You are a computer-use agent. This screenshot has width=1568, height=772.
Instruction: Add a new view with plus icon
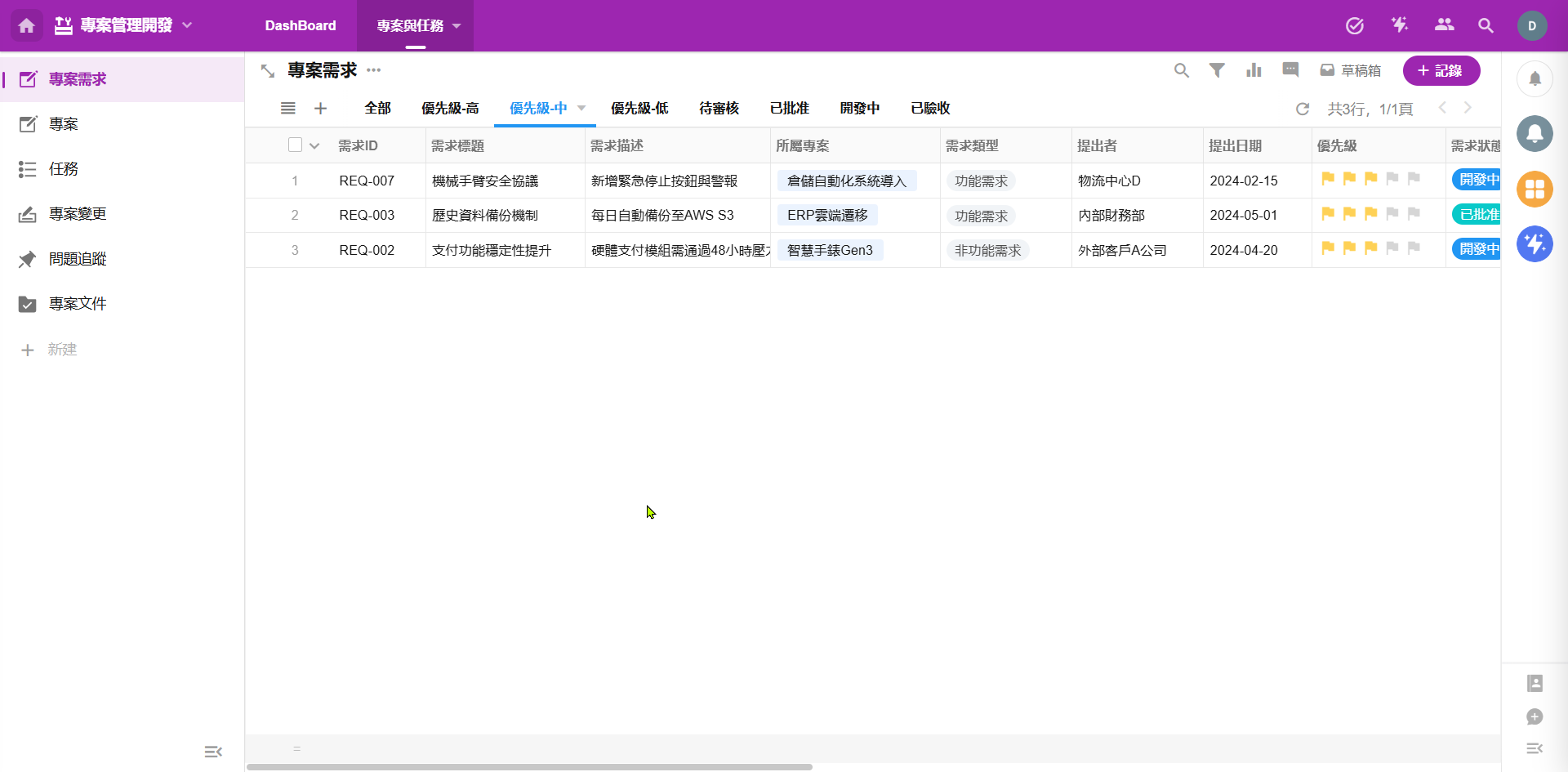[x=320, y=108]
